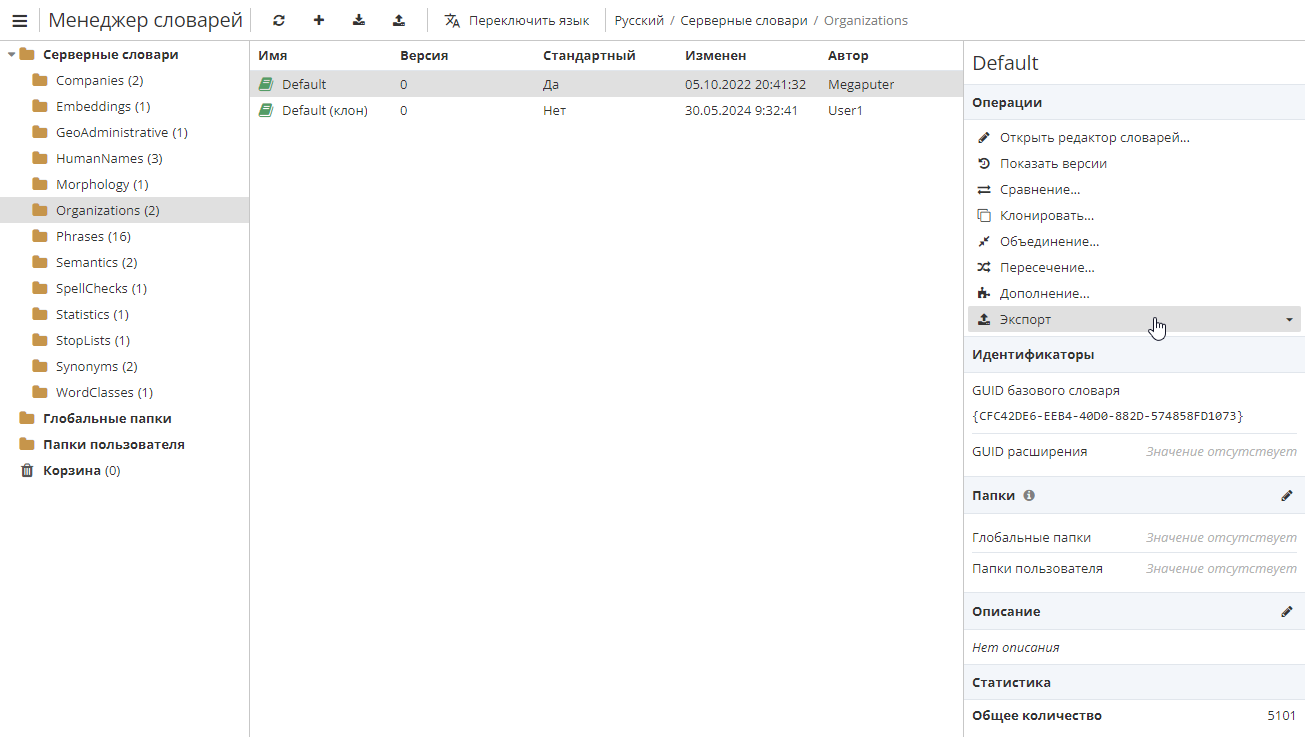Click date 05.10.2022 20:41:32 cell
Viewport: 1305px width, 737px height.
(x=745, y=84)
